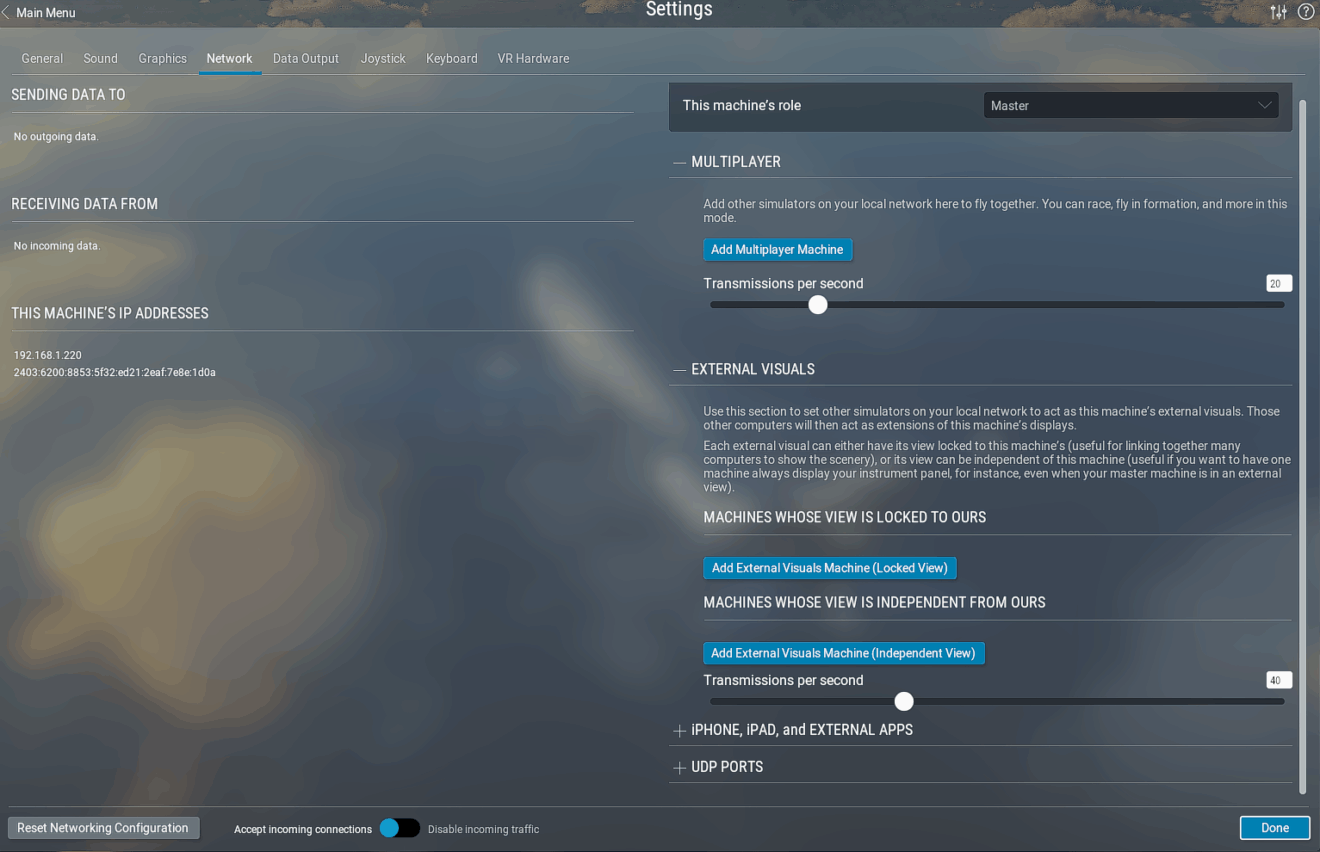Switch to the Graphics tab
The image size is (1320, 852).
click(x=162, y=58)
